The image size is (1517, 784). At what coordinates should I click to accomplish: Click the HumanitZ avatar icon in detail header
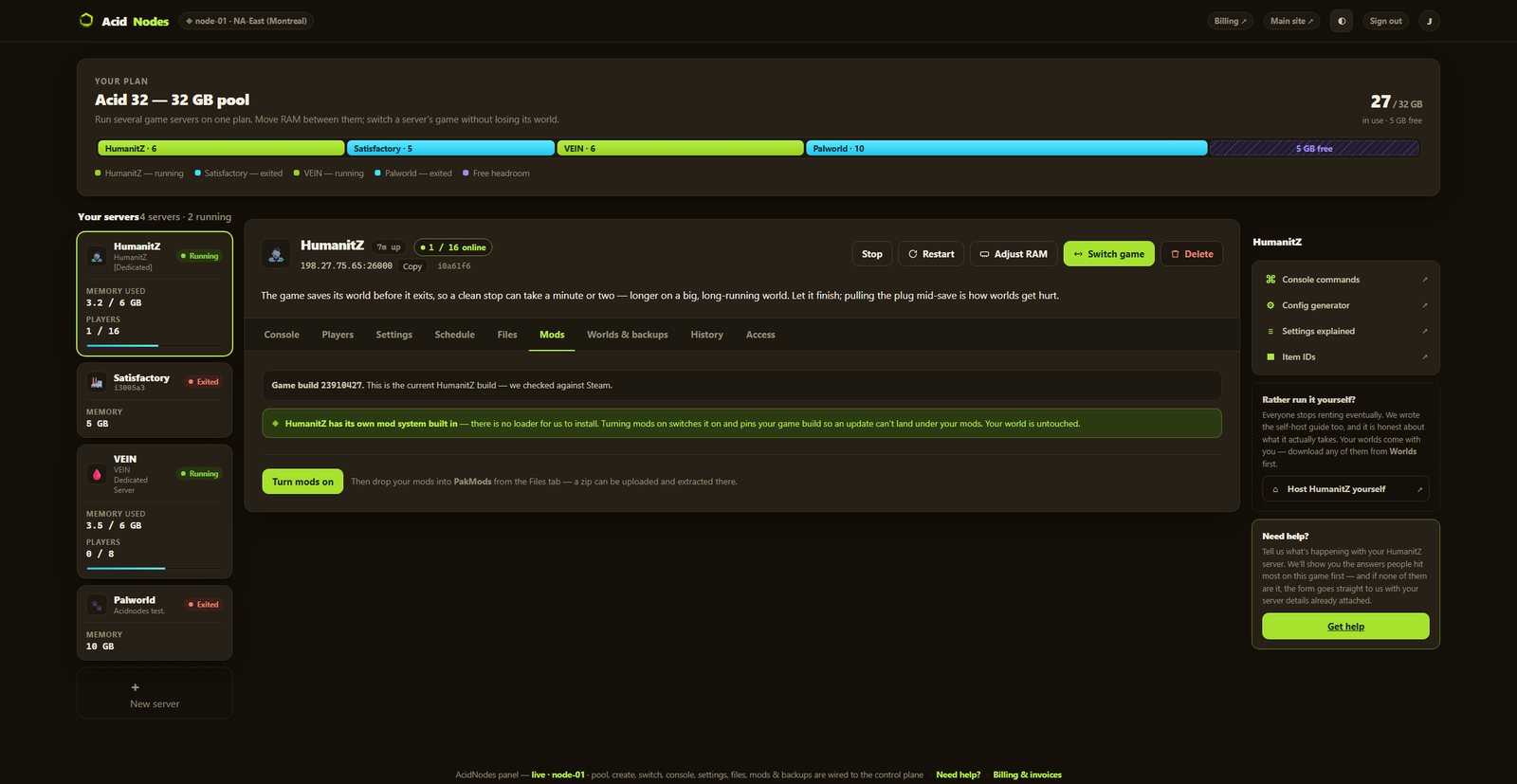[x=276, y=254]
